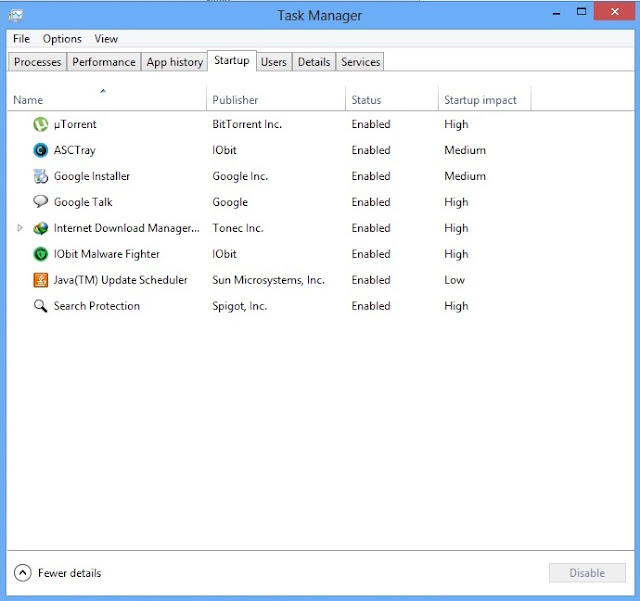Viewport: 640px width, 601px height.
Task: Click High impact value for Search Protection
Action: click(x=456, y=306)
